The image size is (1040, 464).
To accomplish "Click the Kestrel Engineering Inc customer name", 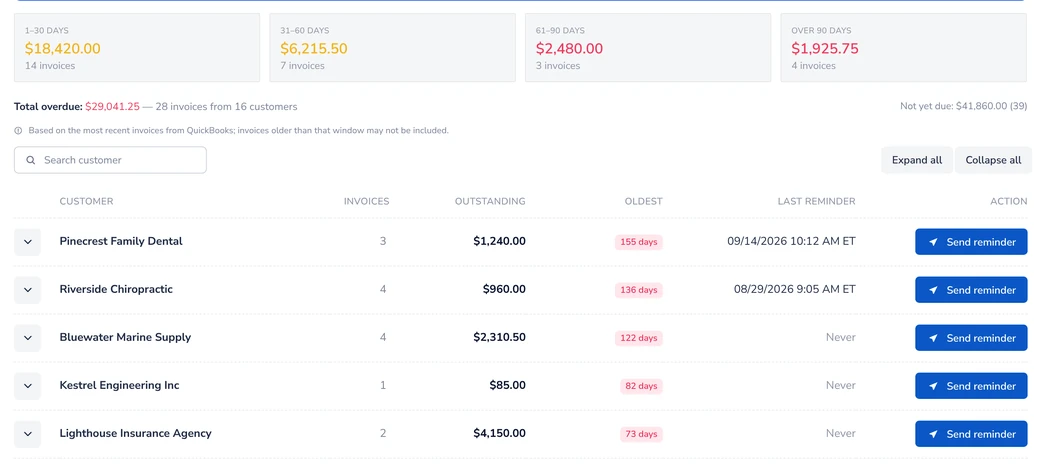I will 119,385.
